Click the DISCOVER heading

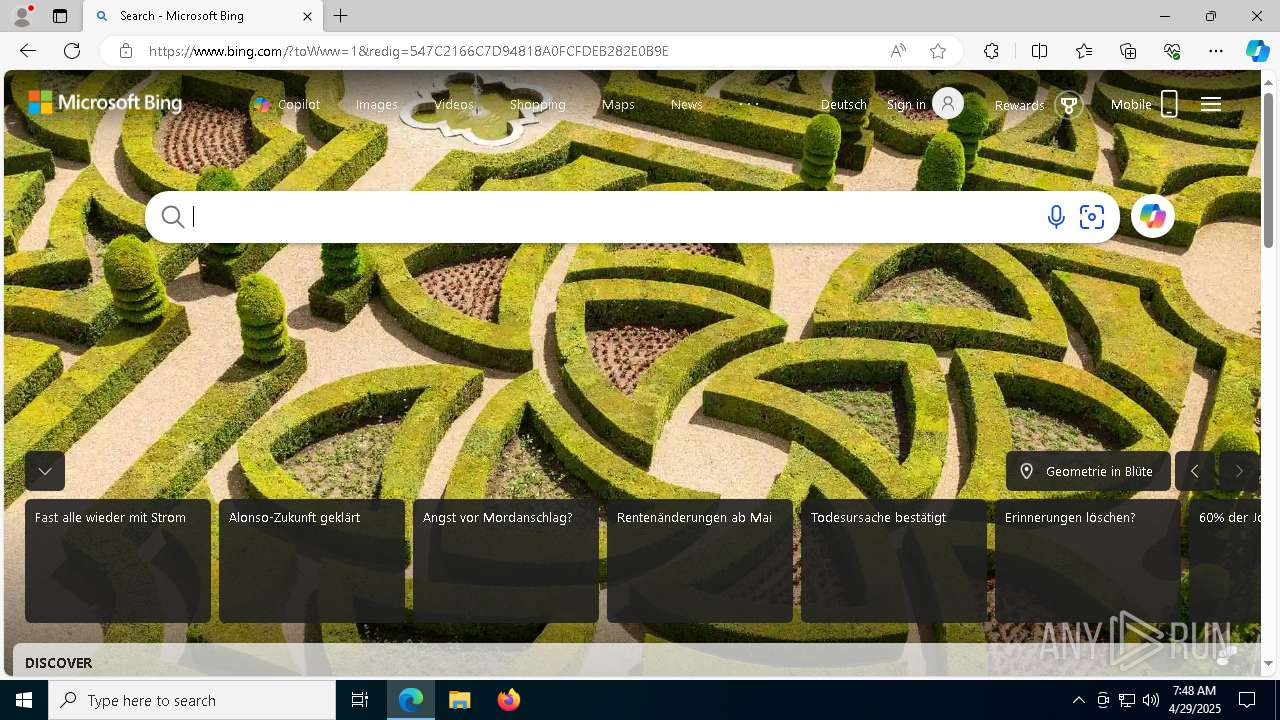(x=58, y=663)
